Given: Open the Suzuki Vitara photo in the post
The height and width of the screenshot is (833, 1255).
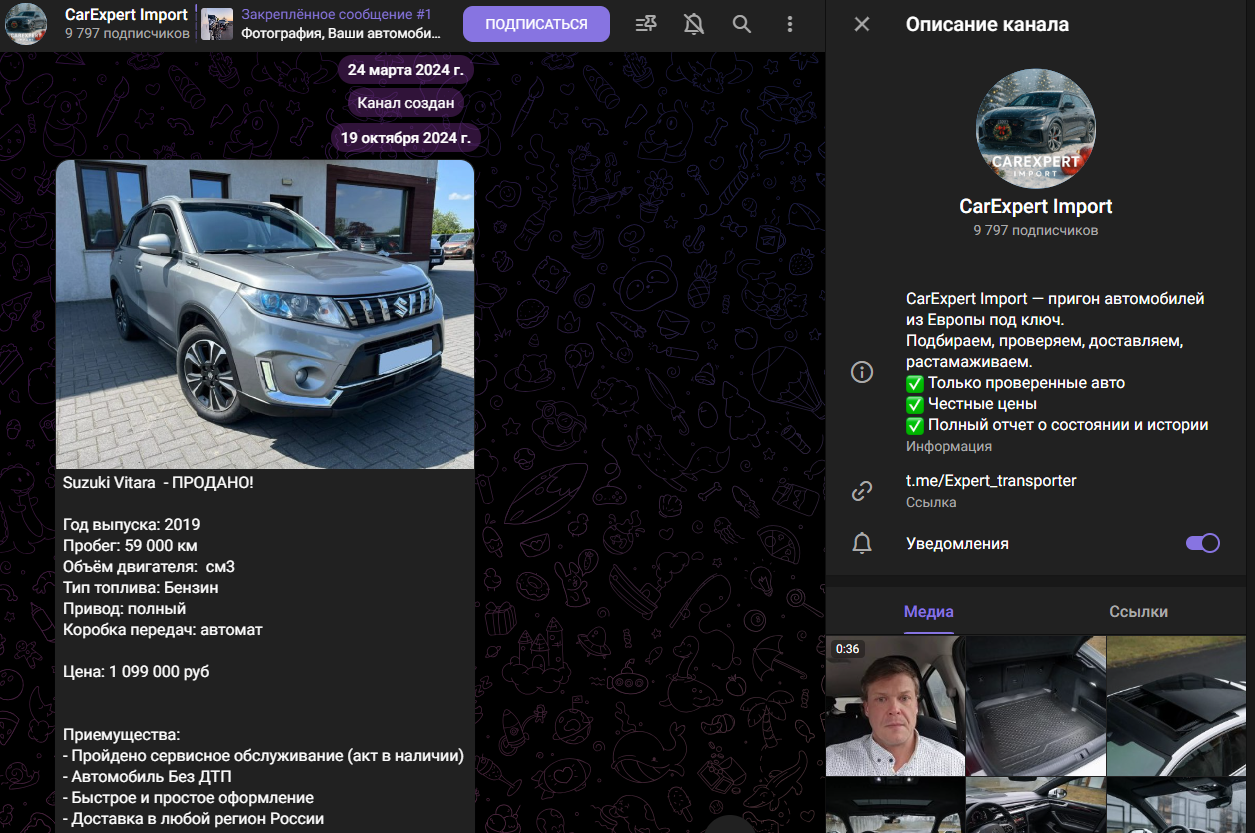Looking at the screenshot, I should tap(265, 314).
